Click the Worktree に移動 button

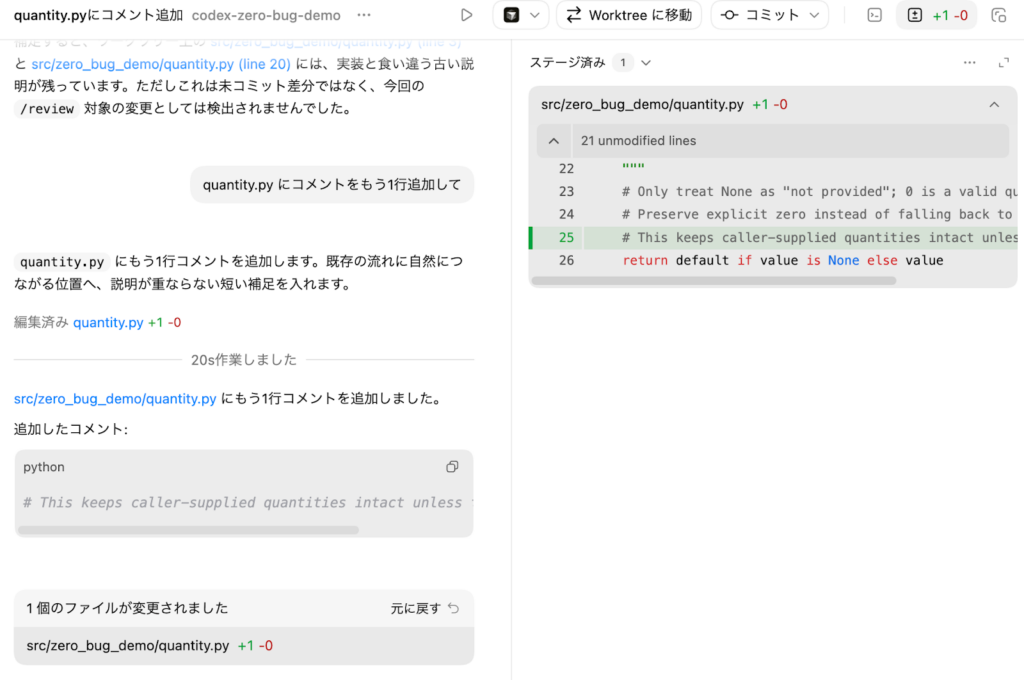628,15
